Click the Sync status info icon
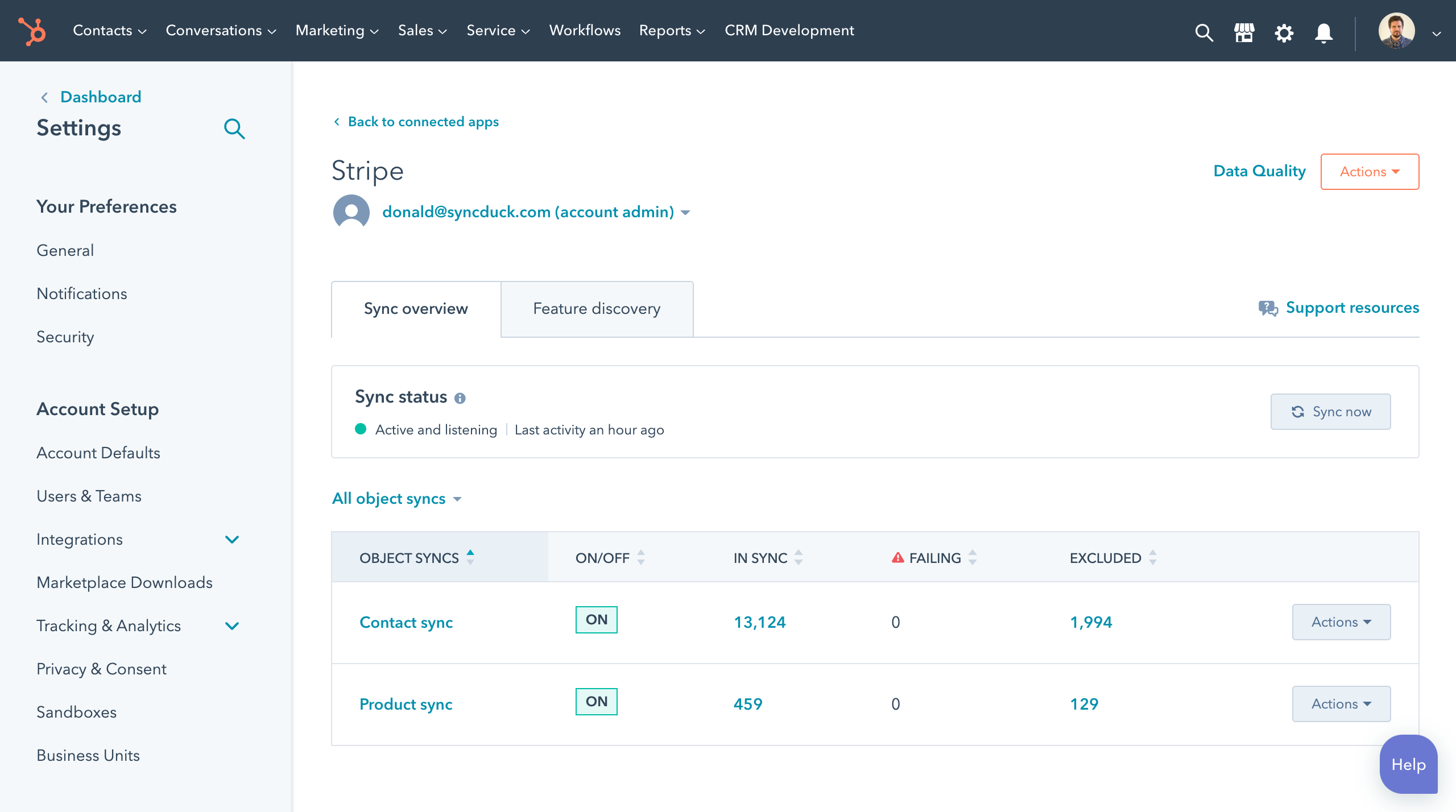The height and width of the screenshot is (812, 1456). (460, 397)
